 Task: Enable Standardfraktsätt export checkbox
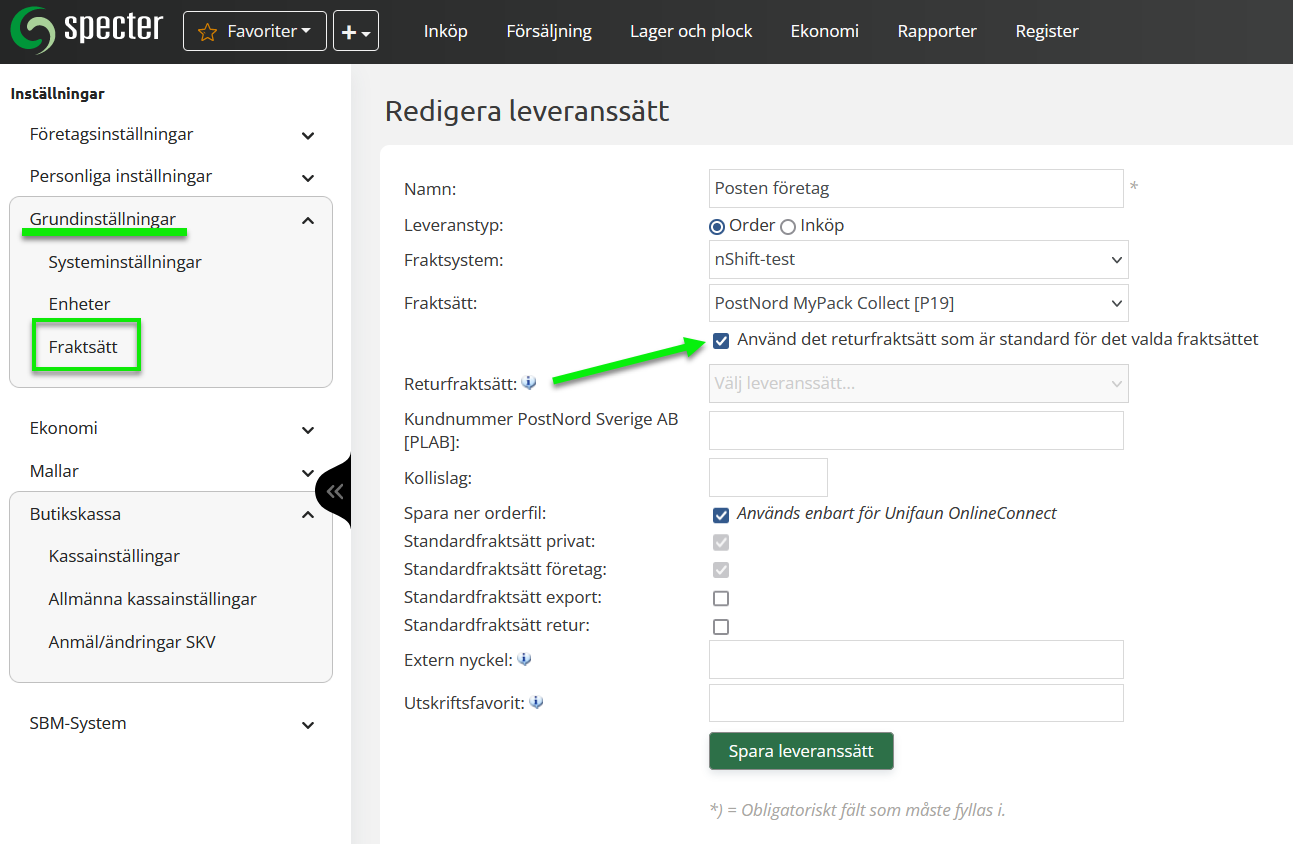(x=721, y=599)
